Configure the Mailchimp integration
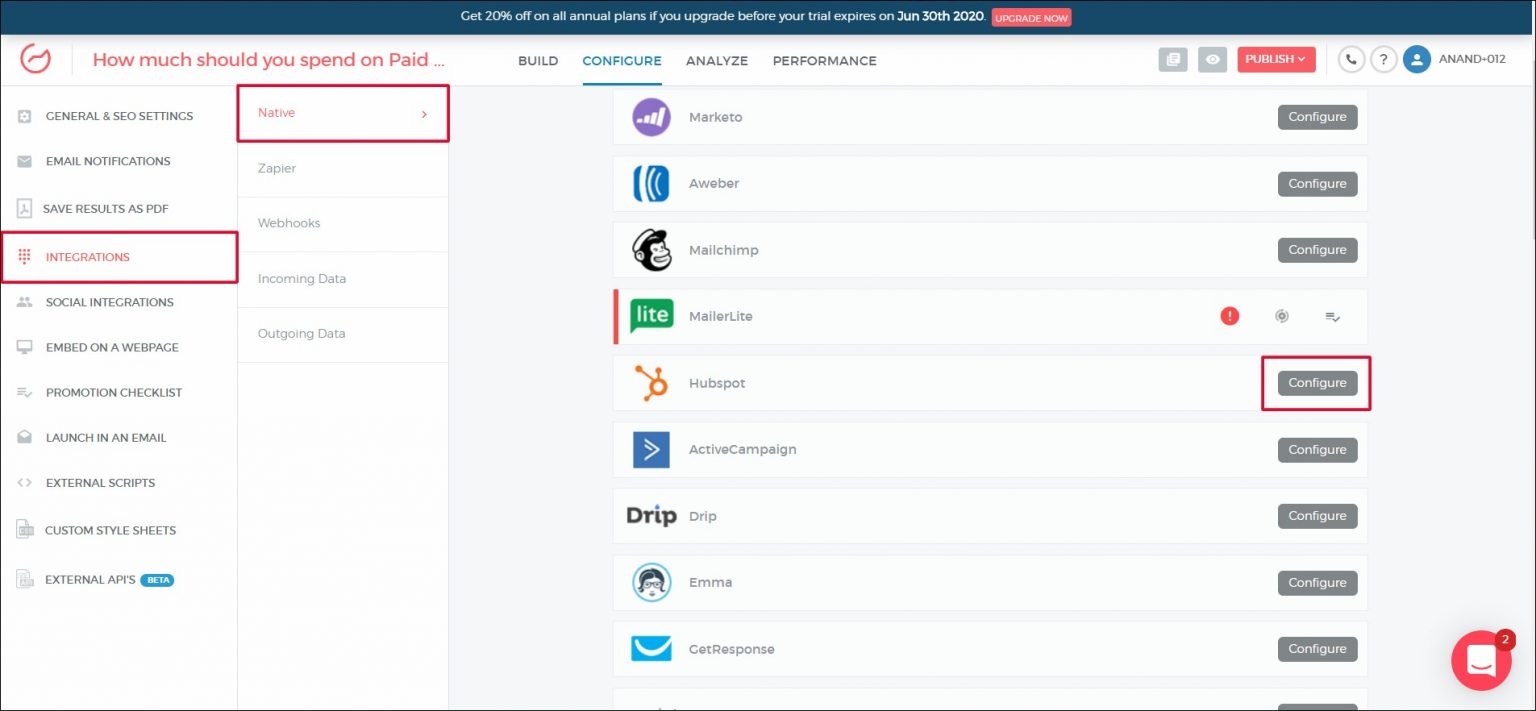The width and height of the screenshot is (1536, 711). (x=1317, y=250)
